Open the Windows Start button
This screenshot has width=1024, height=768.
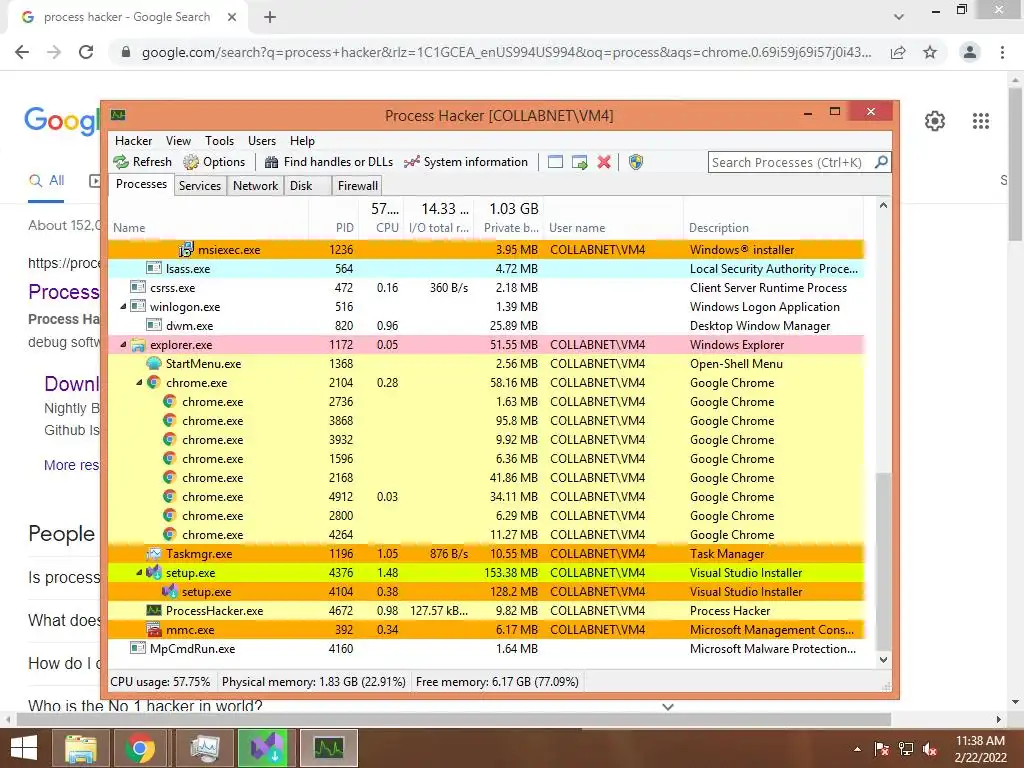(x=24, y=748)
